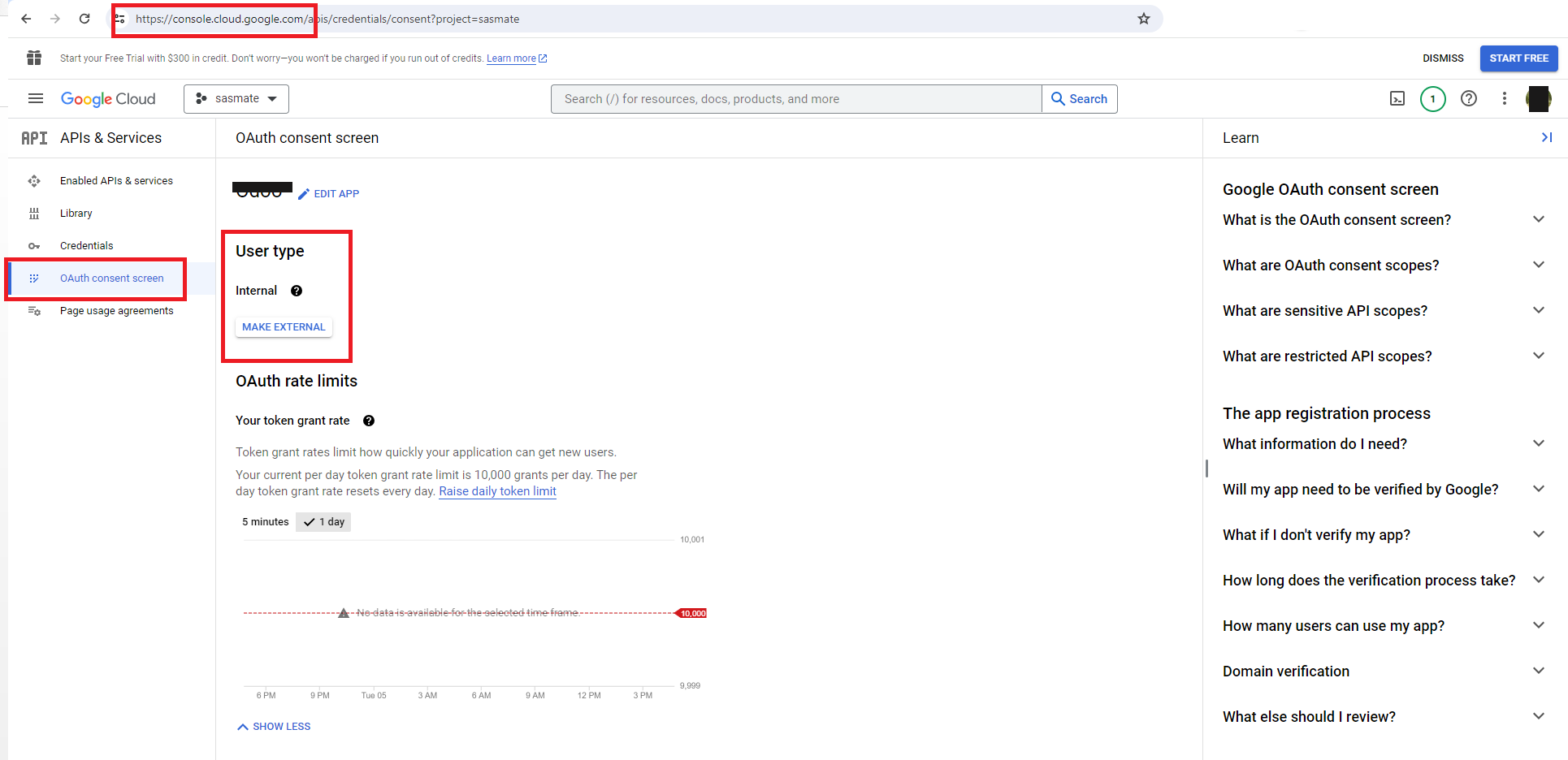Bookmark this page with star icon
1568x760 pixels.
[x=1143, y=19]
